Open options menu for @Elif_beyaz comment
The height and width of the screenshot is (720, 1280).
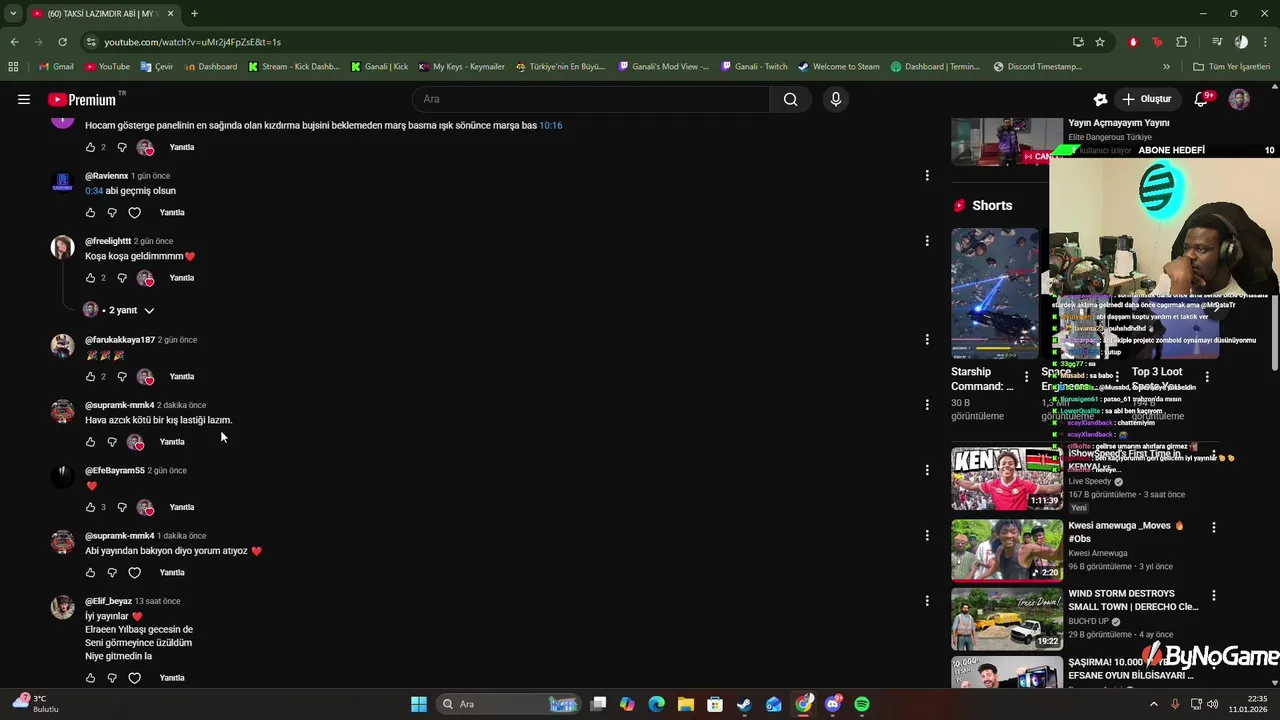point(927,600)
